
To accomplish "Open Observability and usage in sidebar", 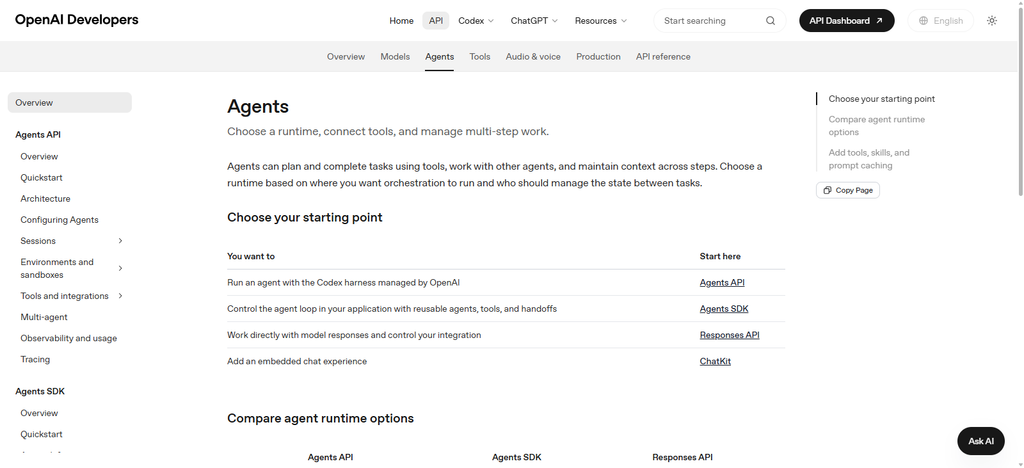I will coord(69,338).
